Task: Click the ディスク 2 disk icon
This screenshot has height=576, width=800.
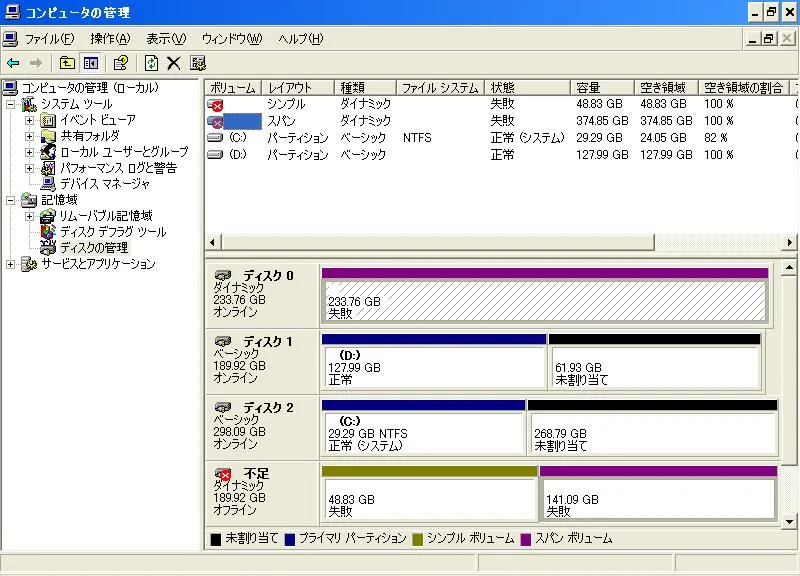Action: tap(223, 408)
